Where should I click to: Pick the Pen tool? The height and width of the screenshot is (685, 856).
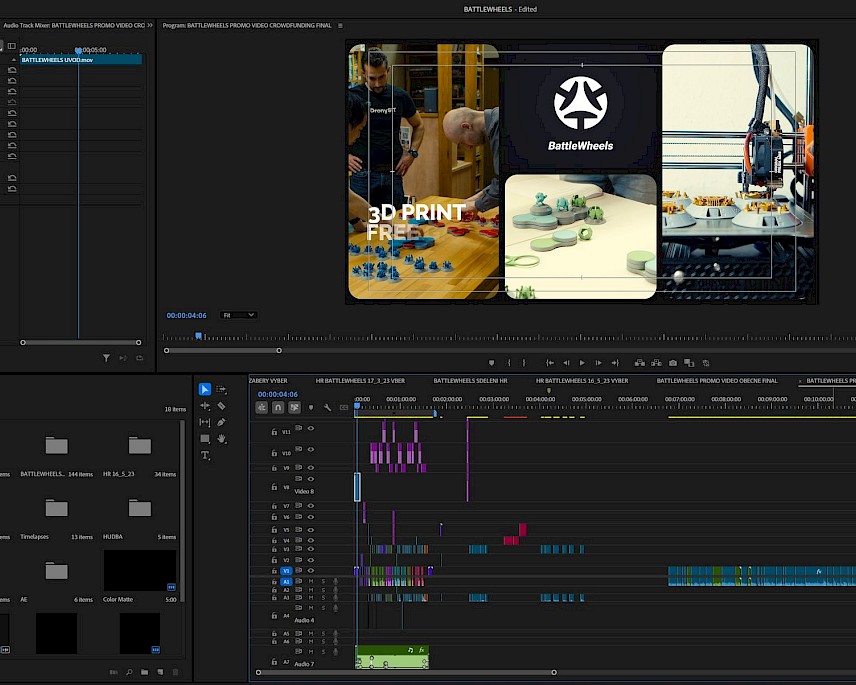pyautogui.click(x=221, y=422)
